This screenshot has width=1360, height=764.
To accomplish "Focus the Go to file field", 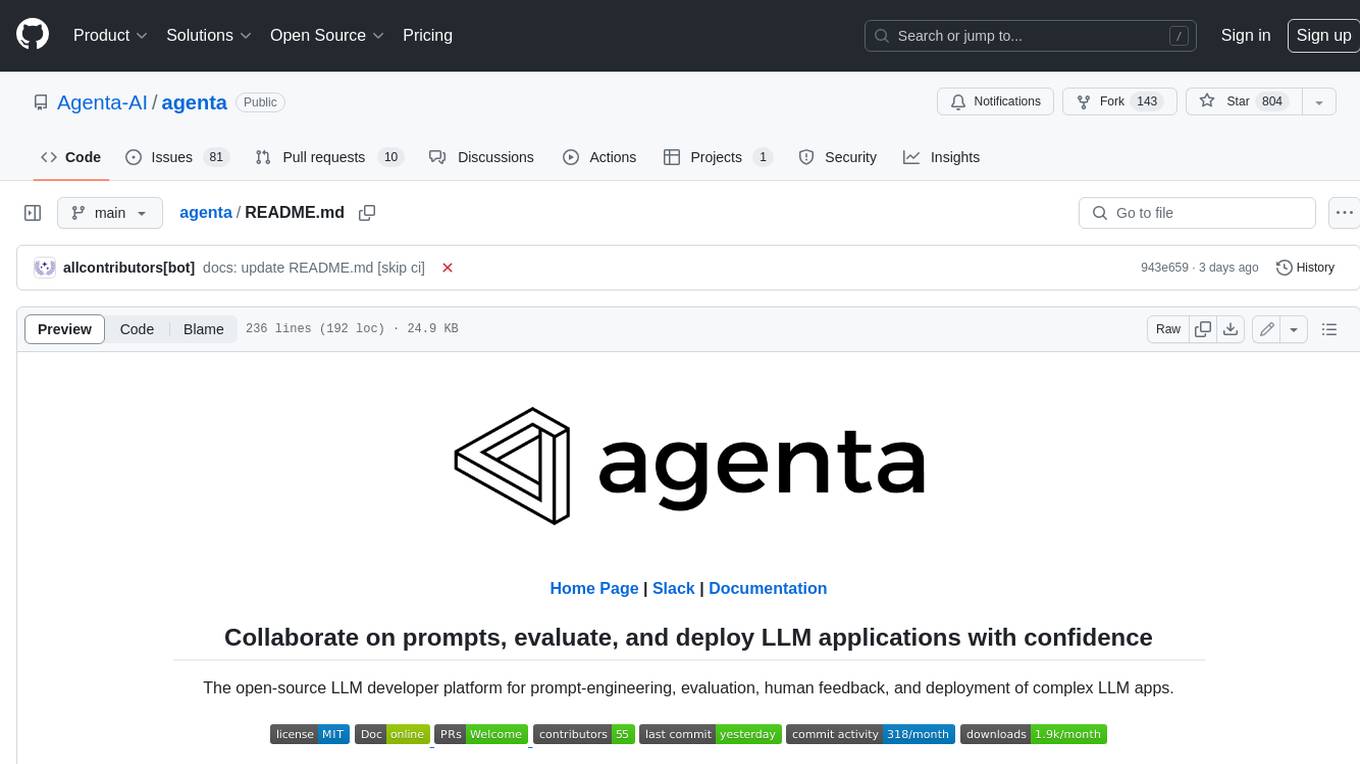I will click(x=1197, y=213).
